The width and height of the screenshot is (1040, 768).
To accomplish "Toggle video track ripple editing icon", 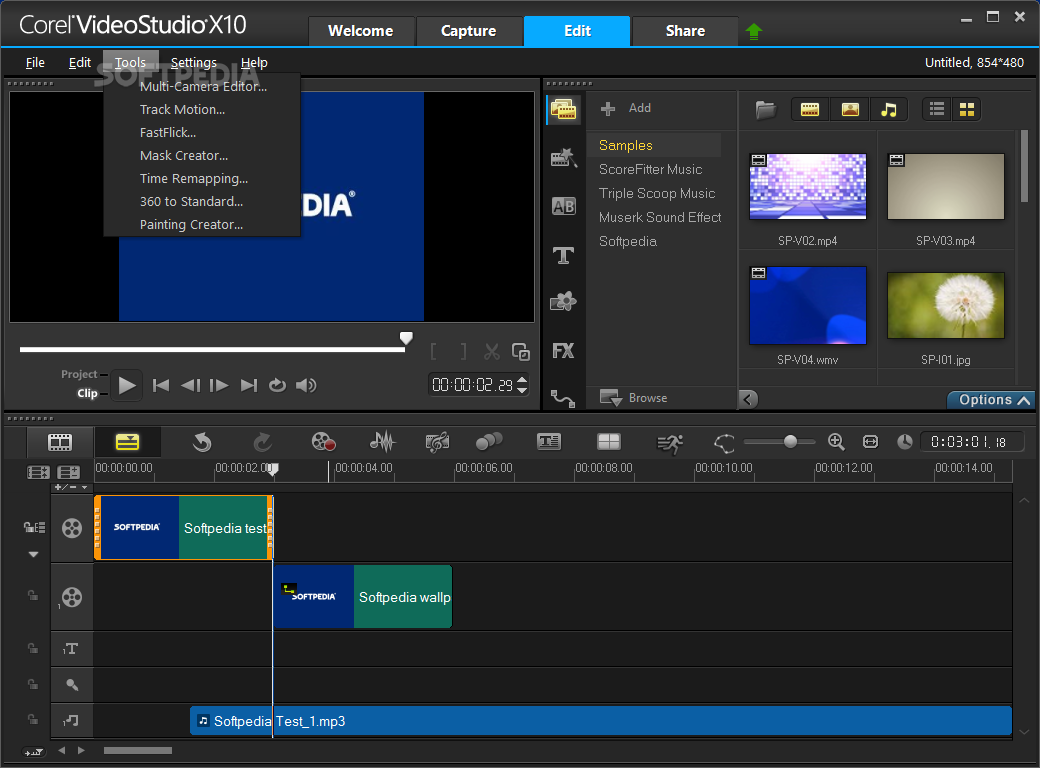I will click(x=34, y=527).
